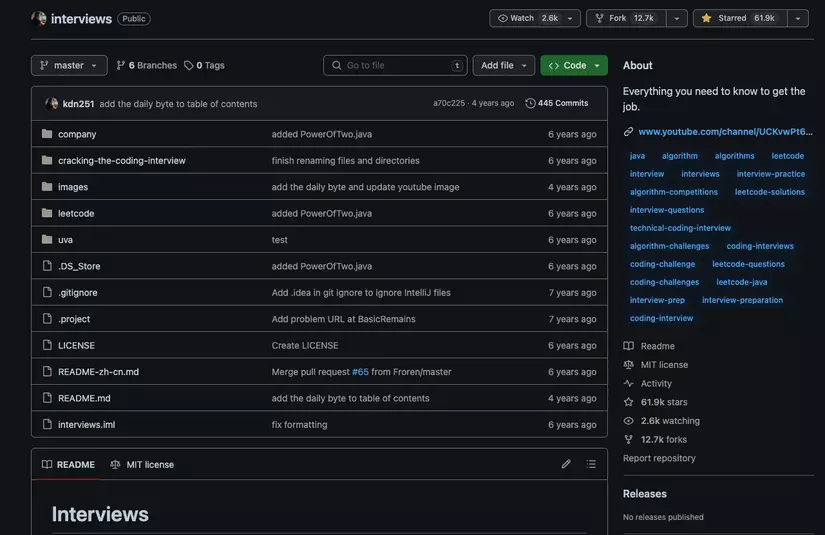The width and height of the screenshot is (825, 535).
Task: Expand the Add file dropdown
Action: pos(504,65)
